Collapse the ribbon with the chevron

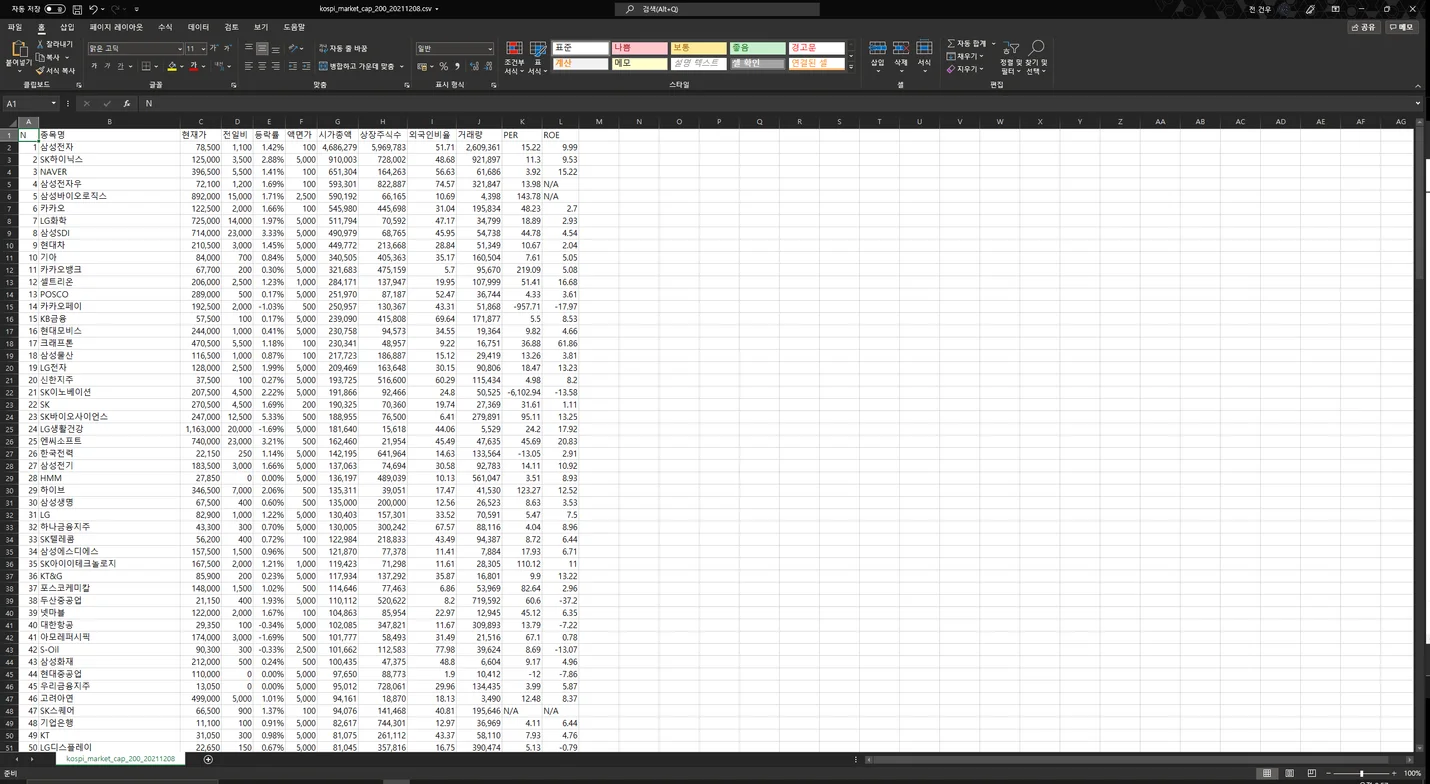[1418, 85]
